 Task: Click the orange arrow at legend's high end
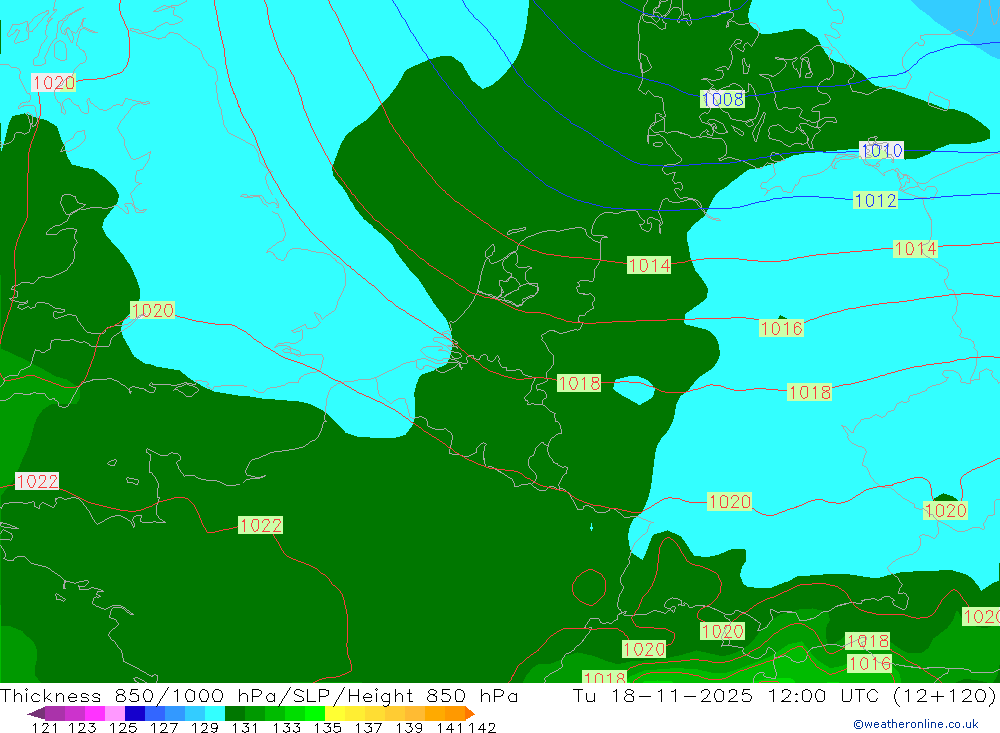[x=470, y=713]
